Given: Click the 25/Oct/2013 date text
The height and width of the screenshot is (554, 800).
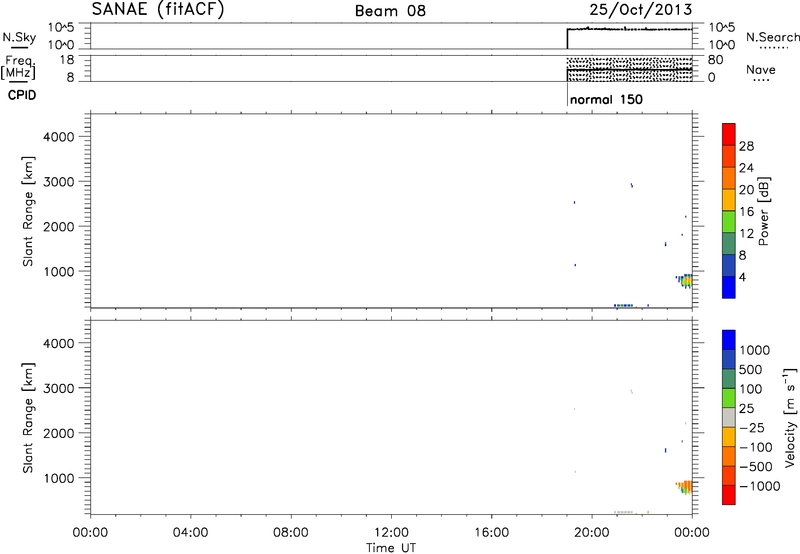Looking at the screenshot, I should coord(641,10).
